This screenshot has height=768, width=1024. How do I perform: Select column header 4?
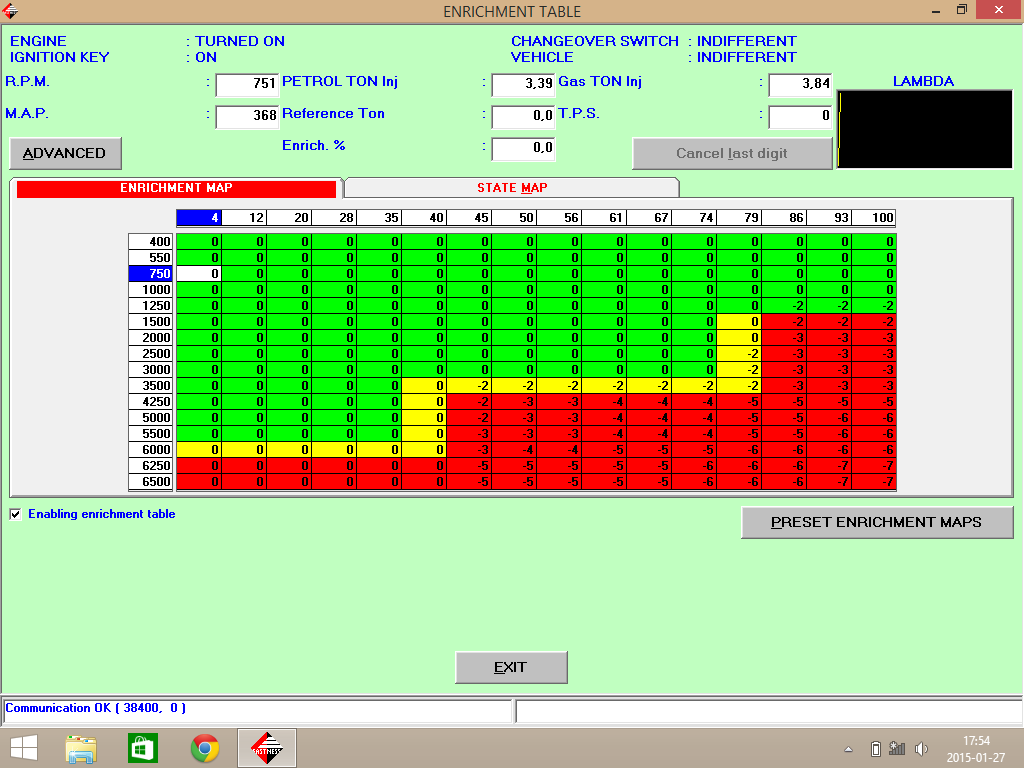[x=199, y=217]
